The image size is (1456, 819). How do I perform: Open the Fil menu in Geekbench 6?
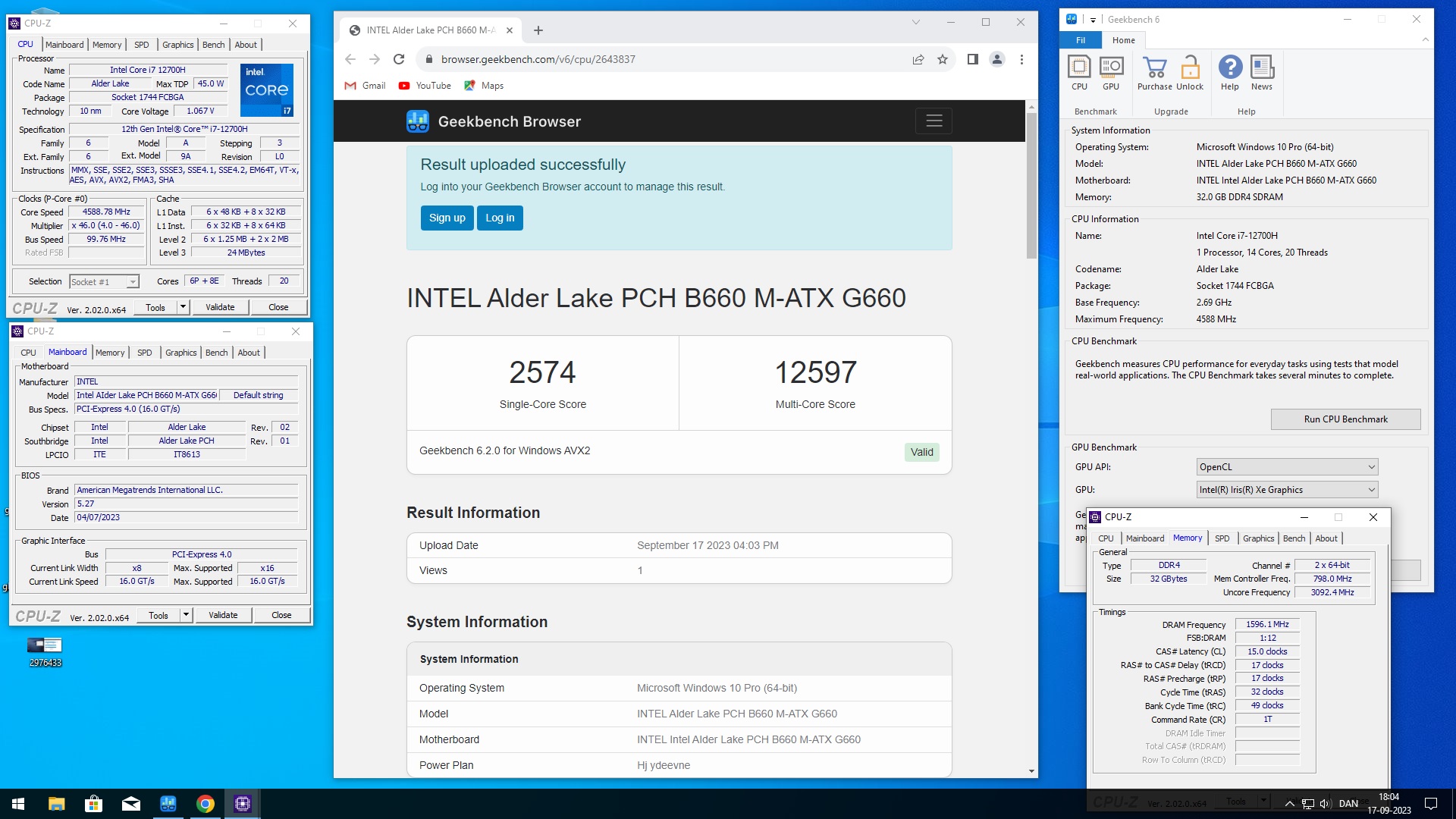pyautogui.click(x=1081, y=40)
